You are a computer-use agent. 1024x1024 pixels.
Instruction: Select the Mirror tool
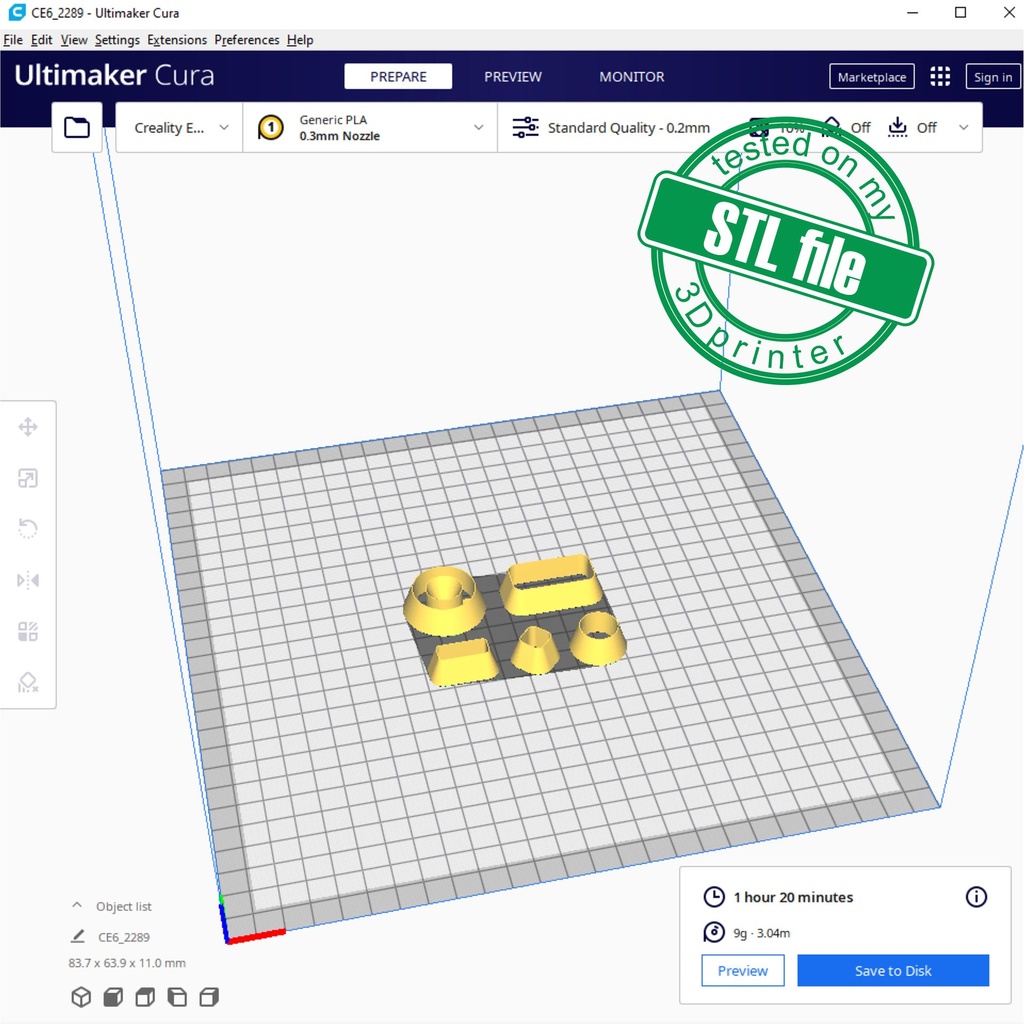point(28,580)
